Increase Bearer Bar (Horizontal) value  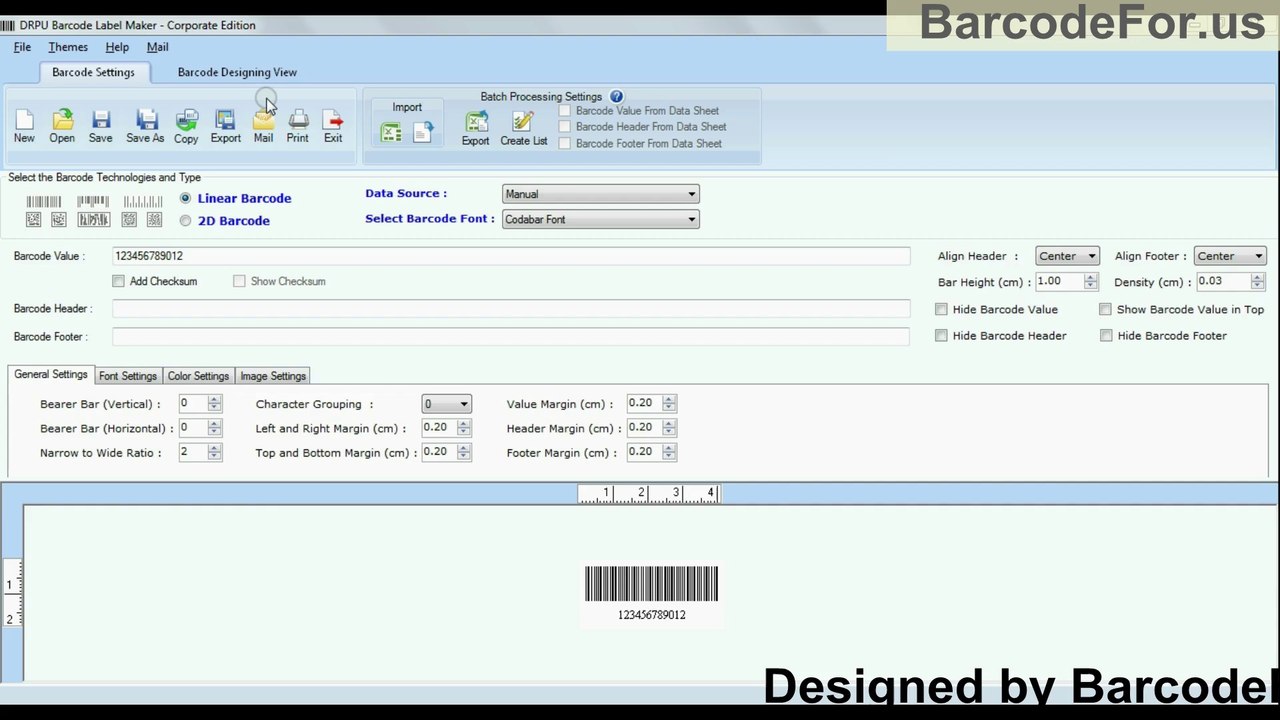(x=214, y=423)
